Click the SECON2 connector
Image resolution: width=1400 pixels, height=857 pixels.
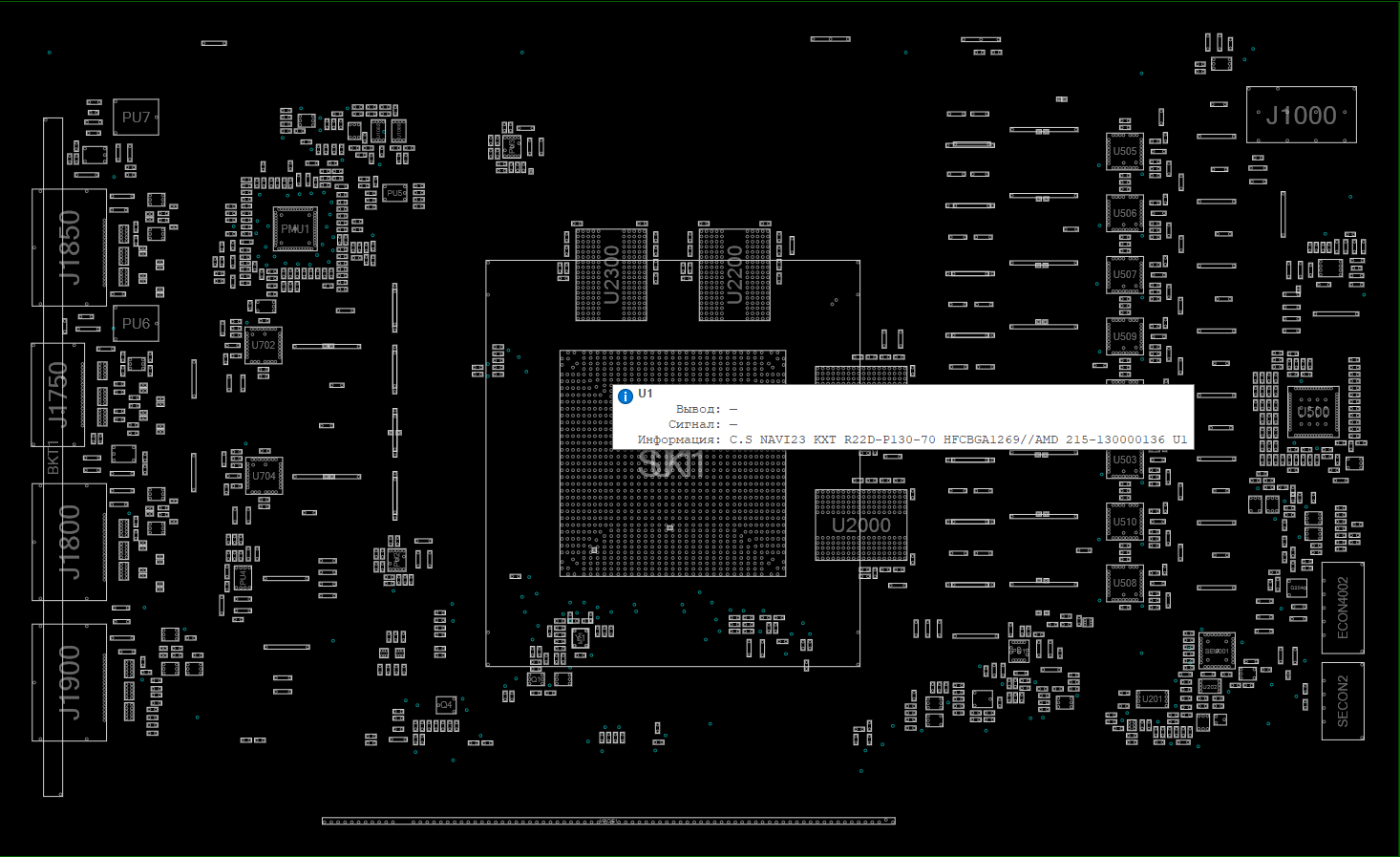pos(1343,701)
